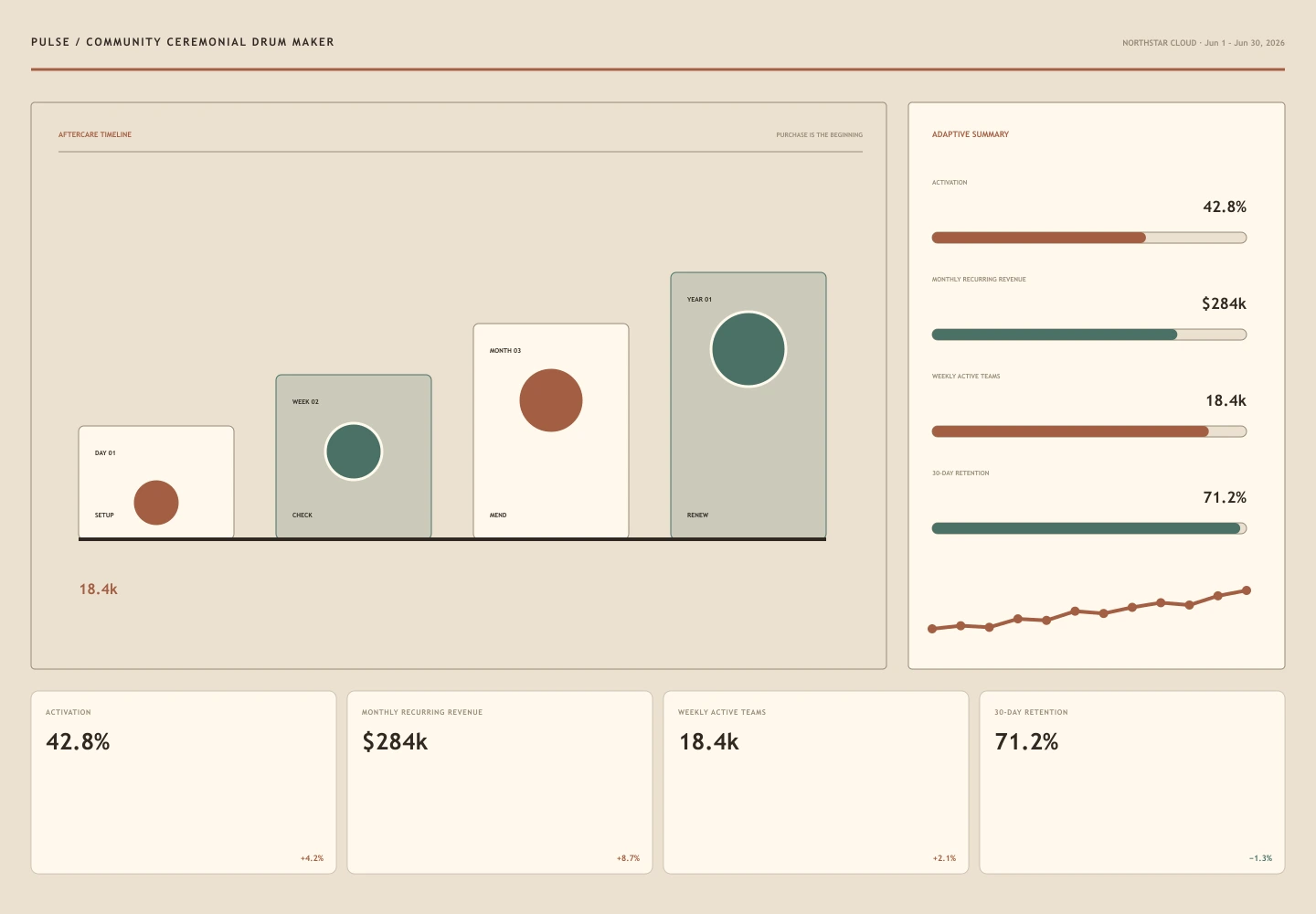This screenshot has width=1316, height=914.
Task: Click the "PULSE / COMMUNITY CEREMONIAL DRUM MAKER" title
Action: [183, 42]
